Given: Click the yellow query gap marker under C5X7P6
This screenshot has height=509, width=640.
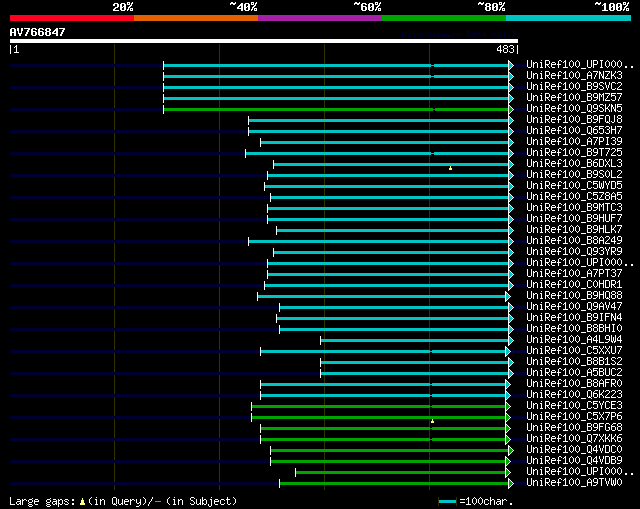Looking at the screenshot, I should click(432, 421).
